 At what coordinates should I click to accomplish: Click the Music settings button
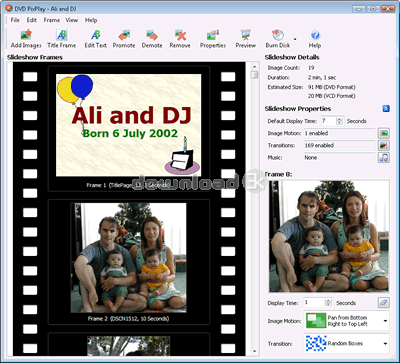coord(384,157)
